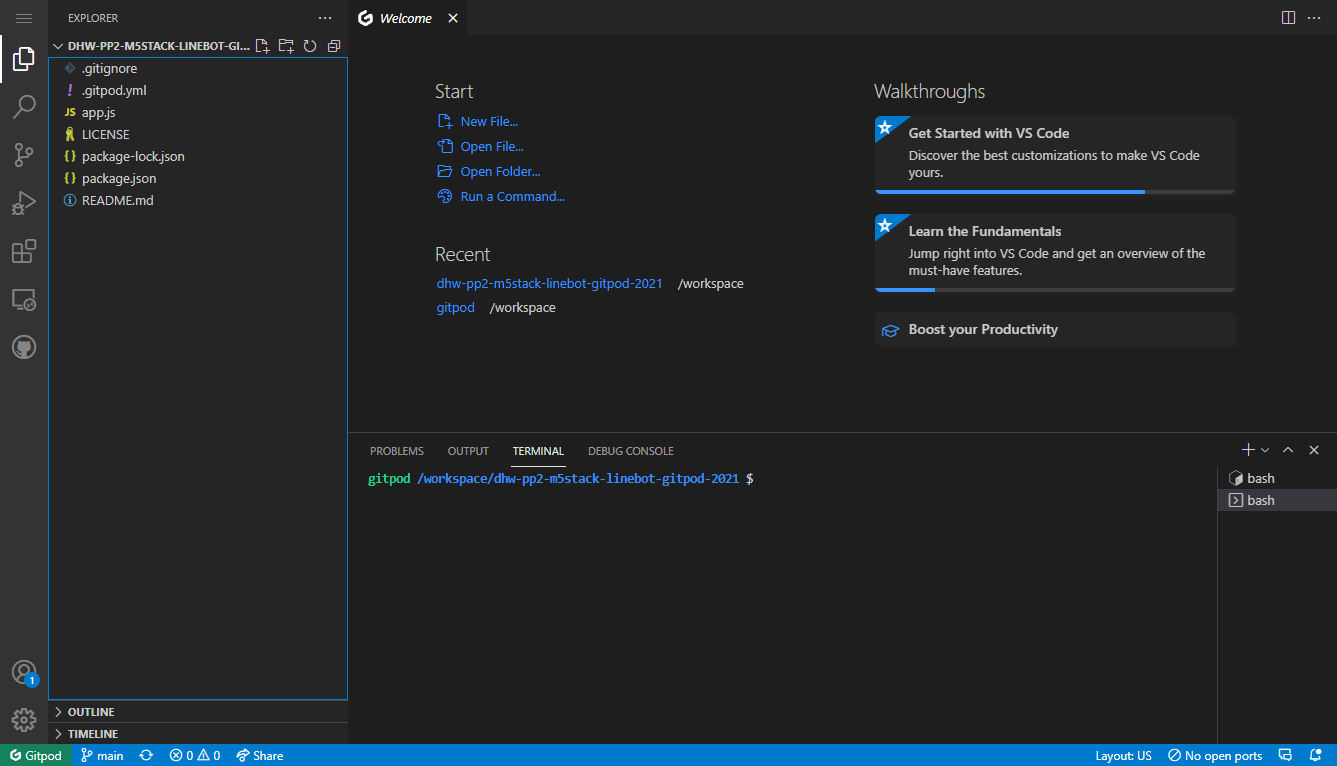Close the terminal panel
1337x766 pixels.
click(1314, 450)
